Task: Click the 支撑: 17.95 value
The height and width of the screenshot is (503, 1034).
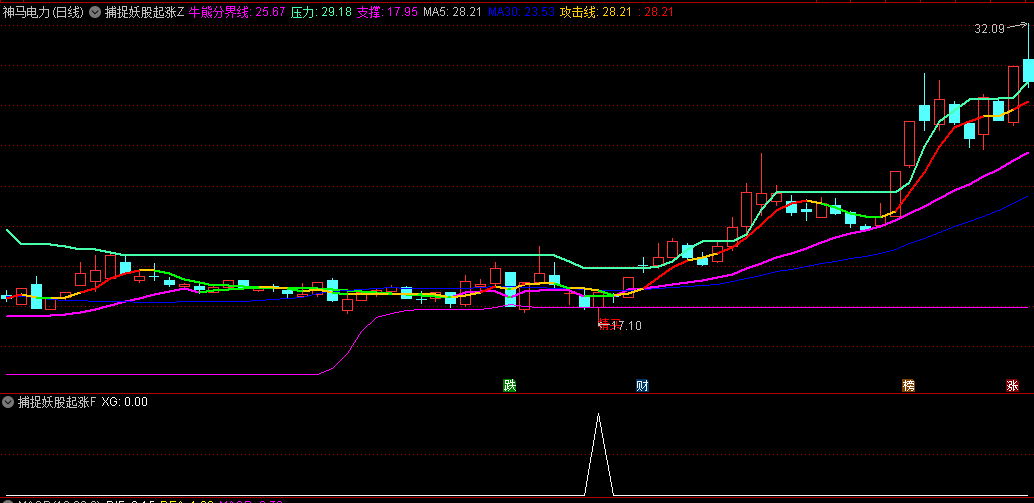Action: click(x=388, y=12)
